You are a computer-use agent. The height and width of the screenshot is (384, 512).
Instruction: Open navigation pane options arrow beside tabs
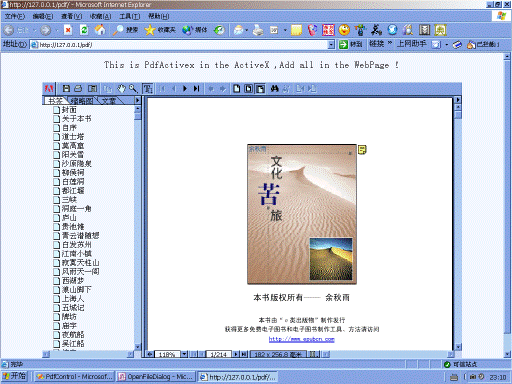click(x=137, y=100)
